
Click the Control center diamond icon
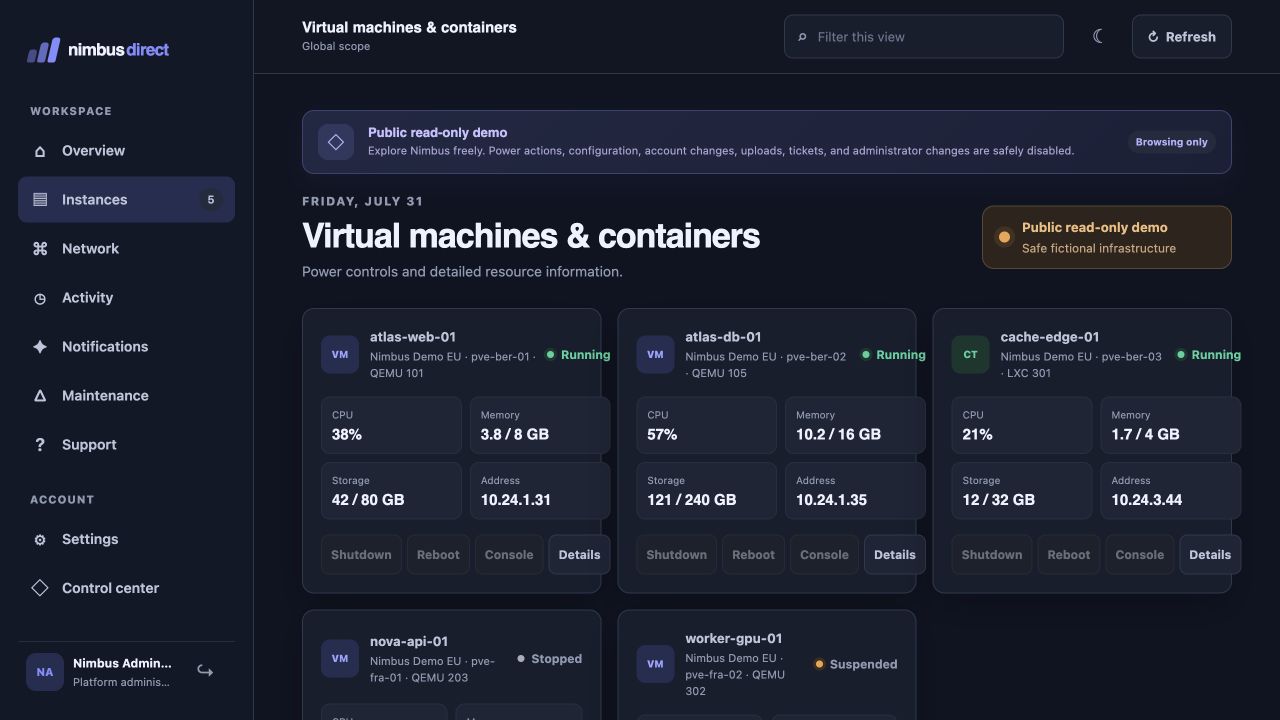pyautogui.click(x=40, y=588)
